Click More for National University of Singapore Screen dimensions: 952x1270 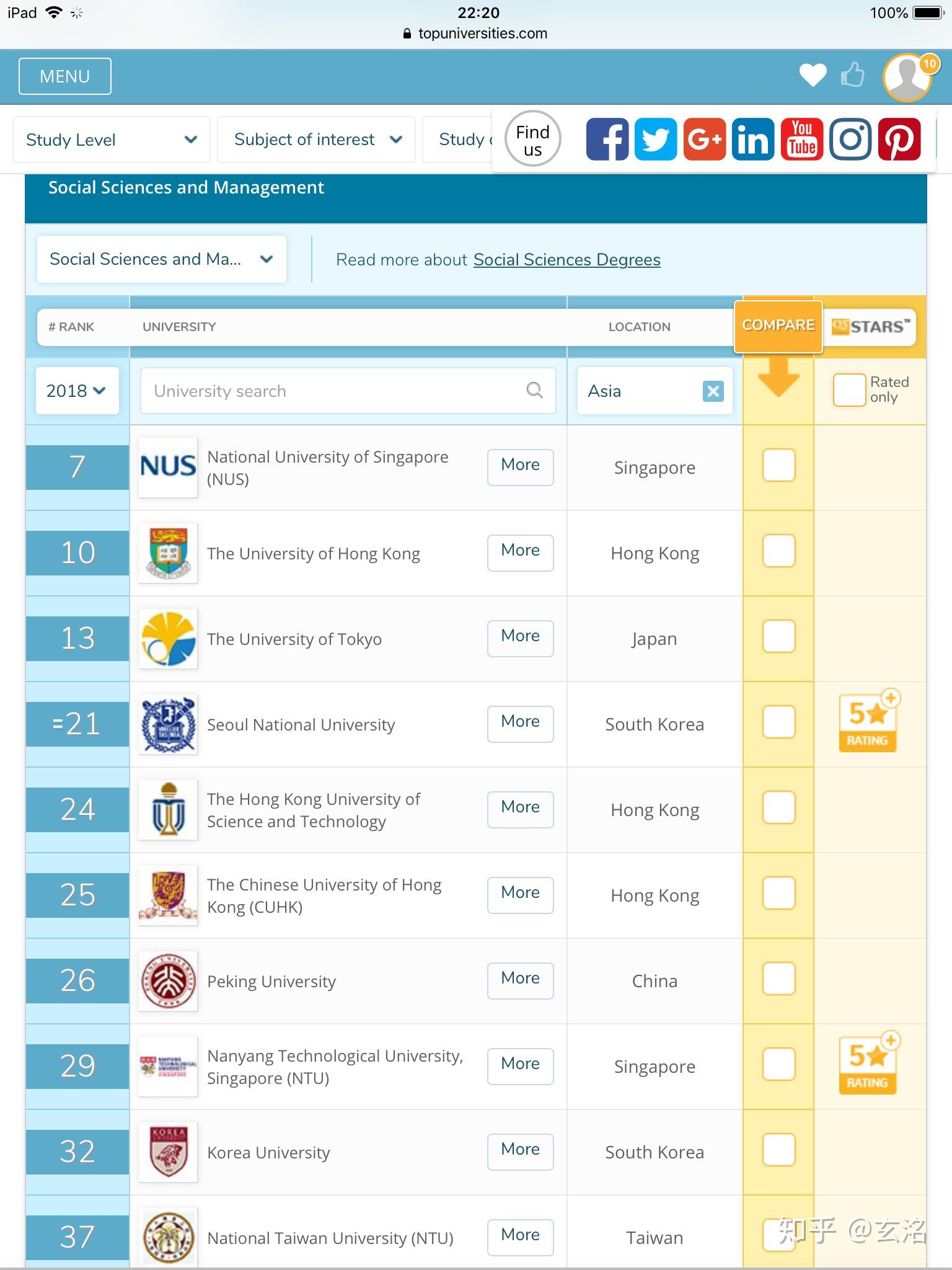pos(521,467)
